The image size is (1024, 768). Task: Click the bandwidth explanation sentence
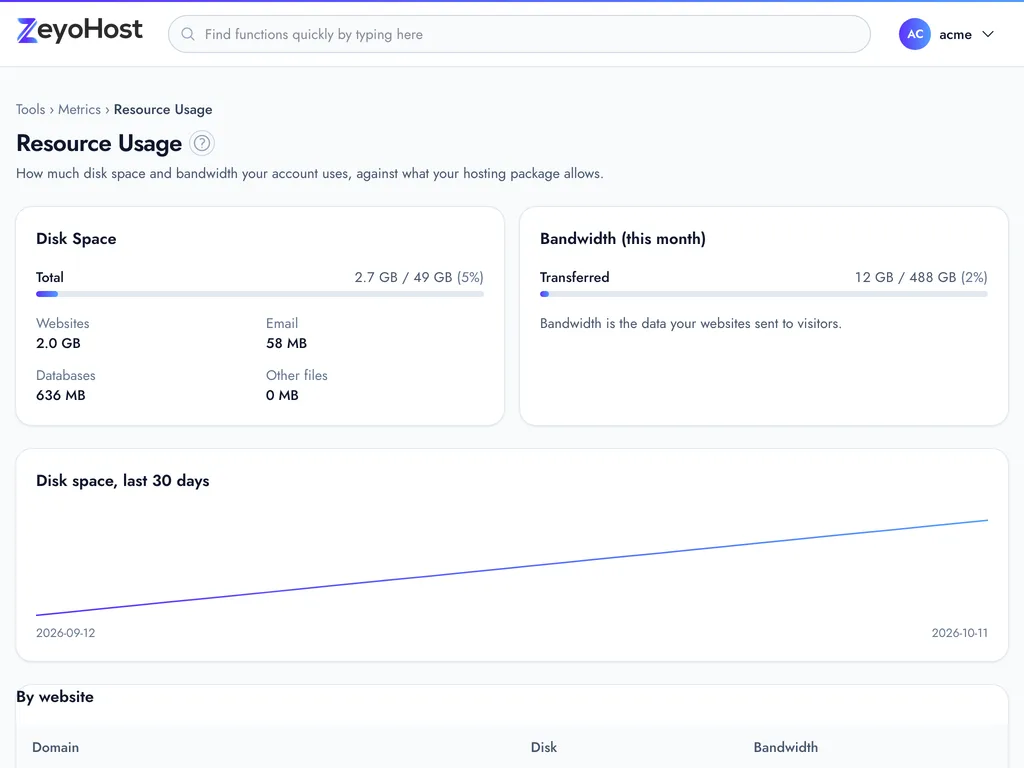coord(691,323)
